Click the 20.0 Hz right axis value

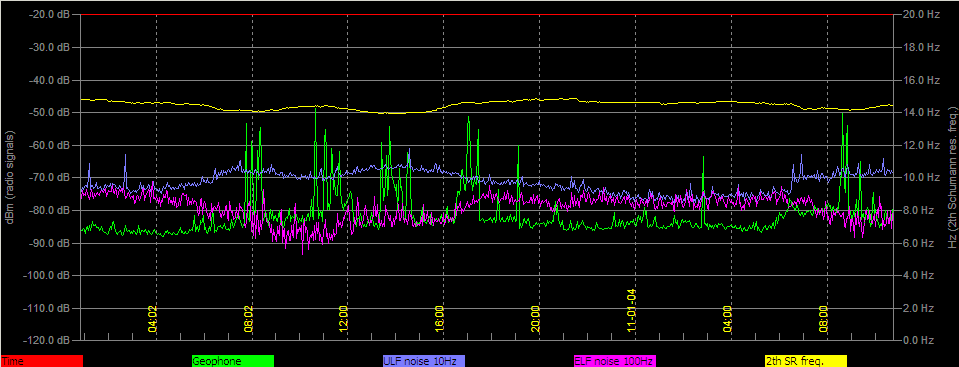[x=922, y=14]
